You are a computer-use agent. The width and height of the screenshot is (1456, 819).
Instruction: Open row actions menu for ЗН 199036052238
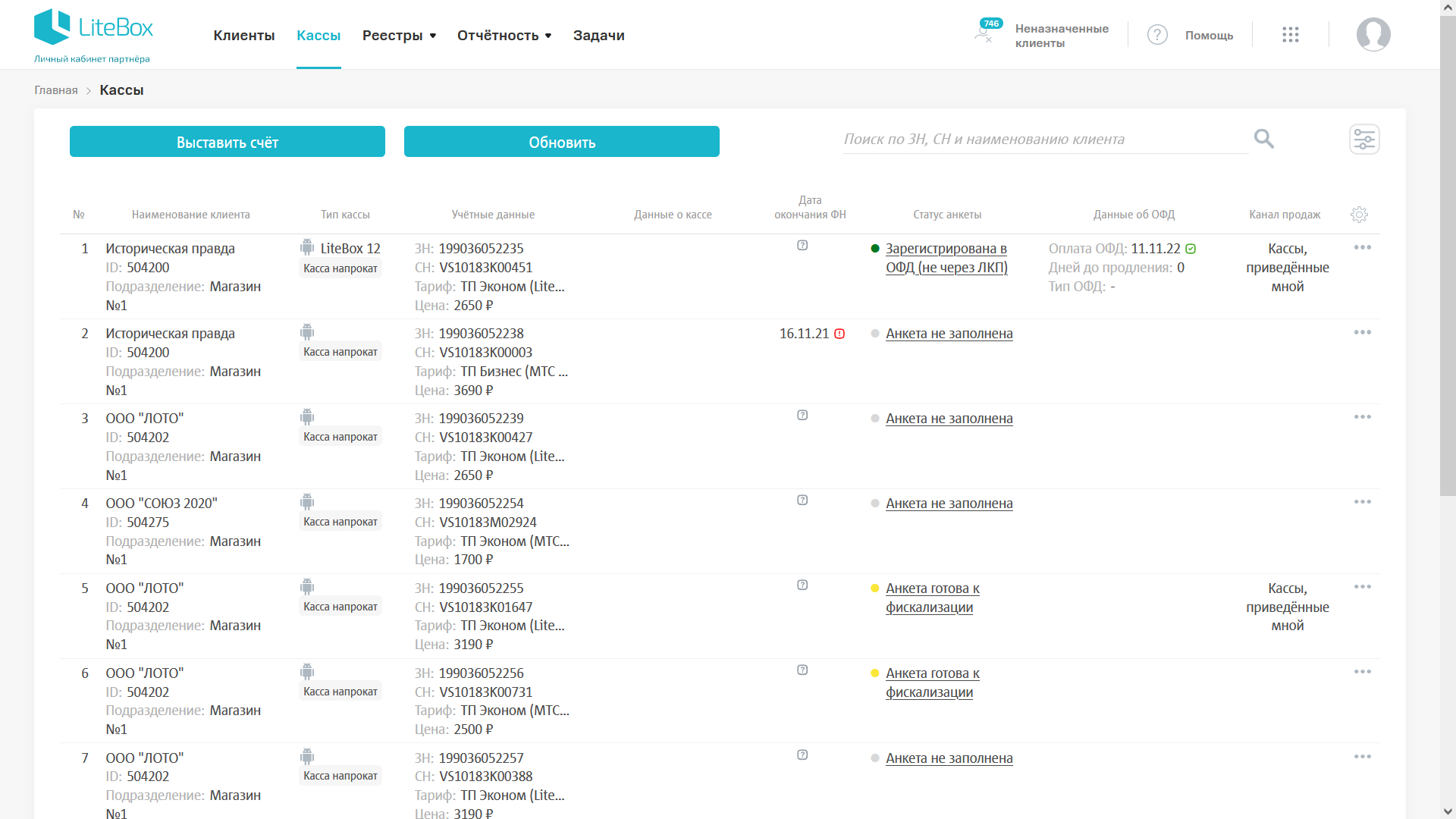[x=1363, y=333]
